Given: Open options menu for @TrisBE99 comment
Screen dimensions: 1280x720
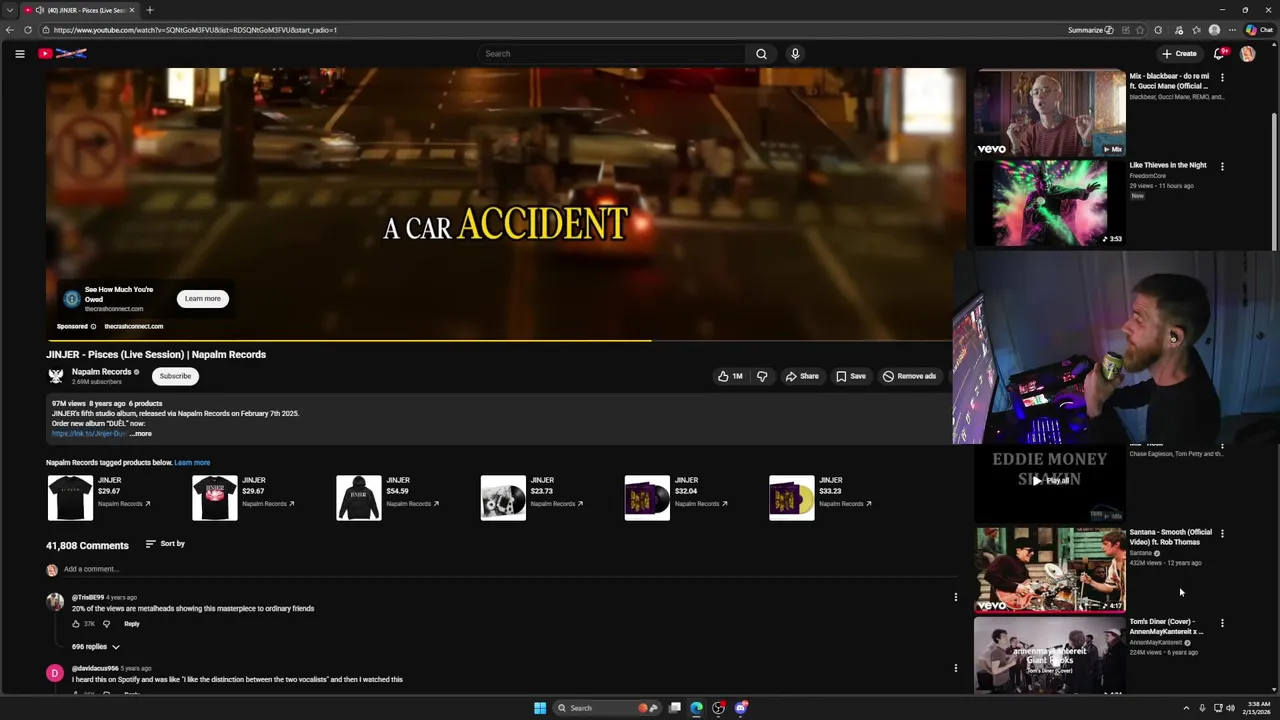Looking at the screenshot, I should coord(955,598).
